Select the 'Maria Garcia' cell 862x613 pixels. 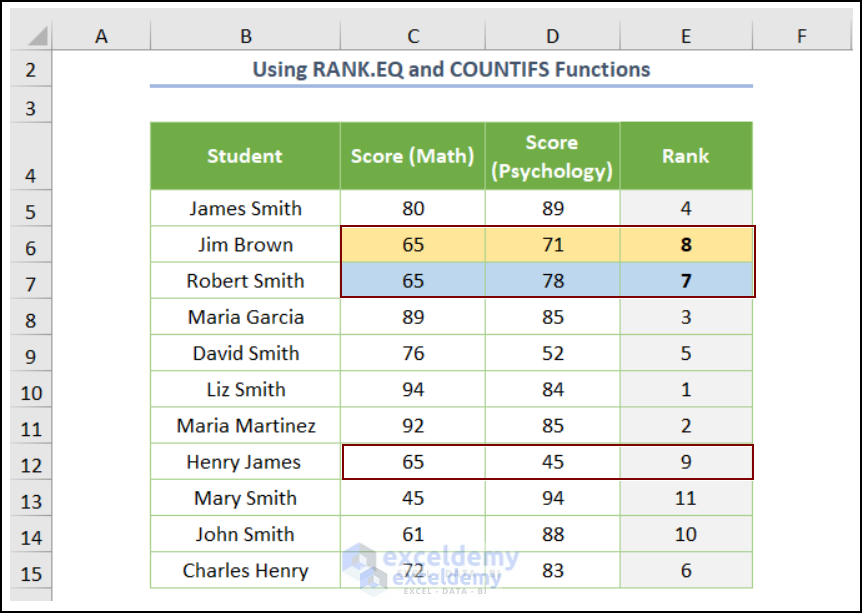pyautogui.click(x=245, y=317)
